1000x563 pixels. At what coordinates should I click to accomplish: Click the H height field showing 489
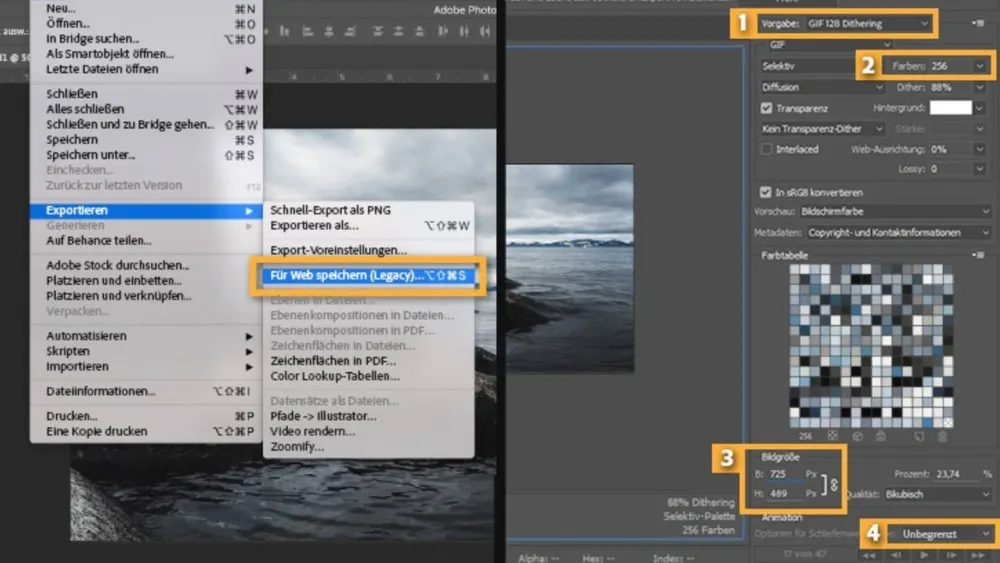point(784,494)
